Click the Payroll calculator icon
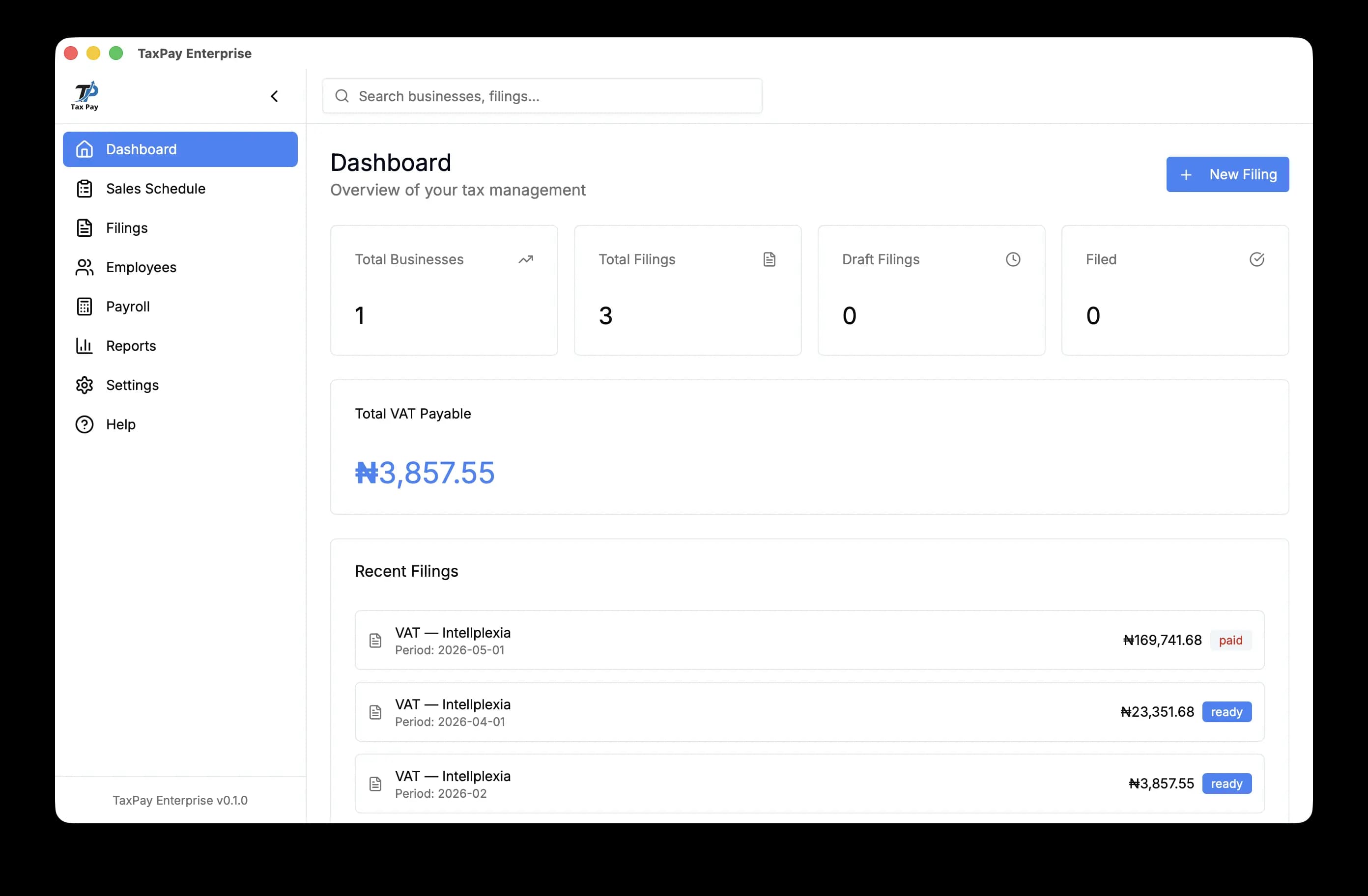 pyautogui.click(x=85, y=307)
